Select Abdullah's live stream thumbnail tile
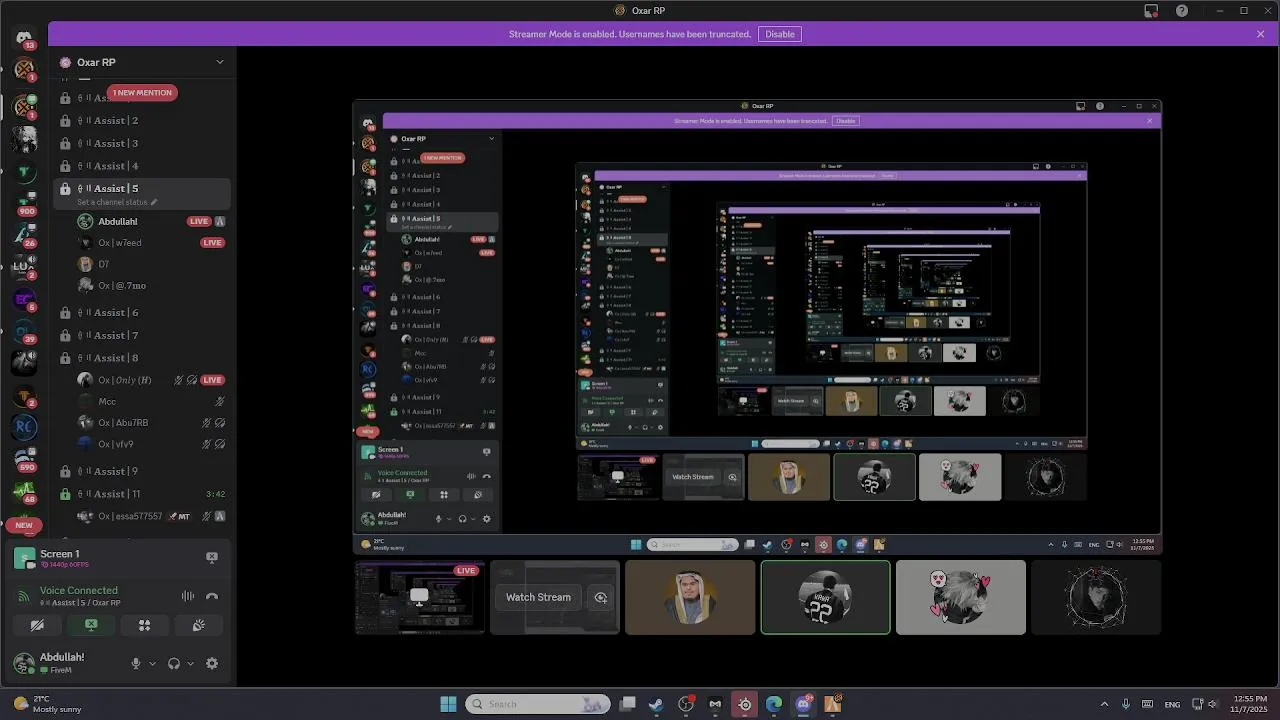1280x720 pixels. (x=420, y=597)
